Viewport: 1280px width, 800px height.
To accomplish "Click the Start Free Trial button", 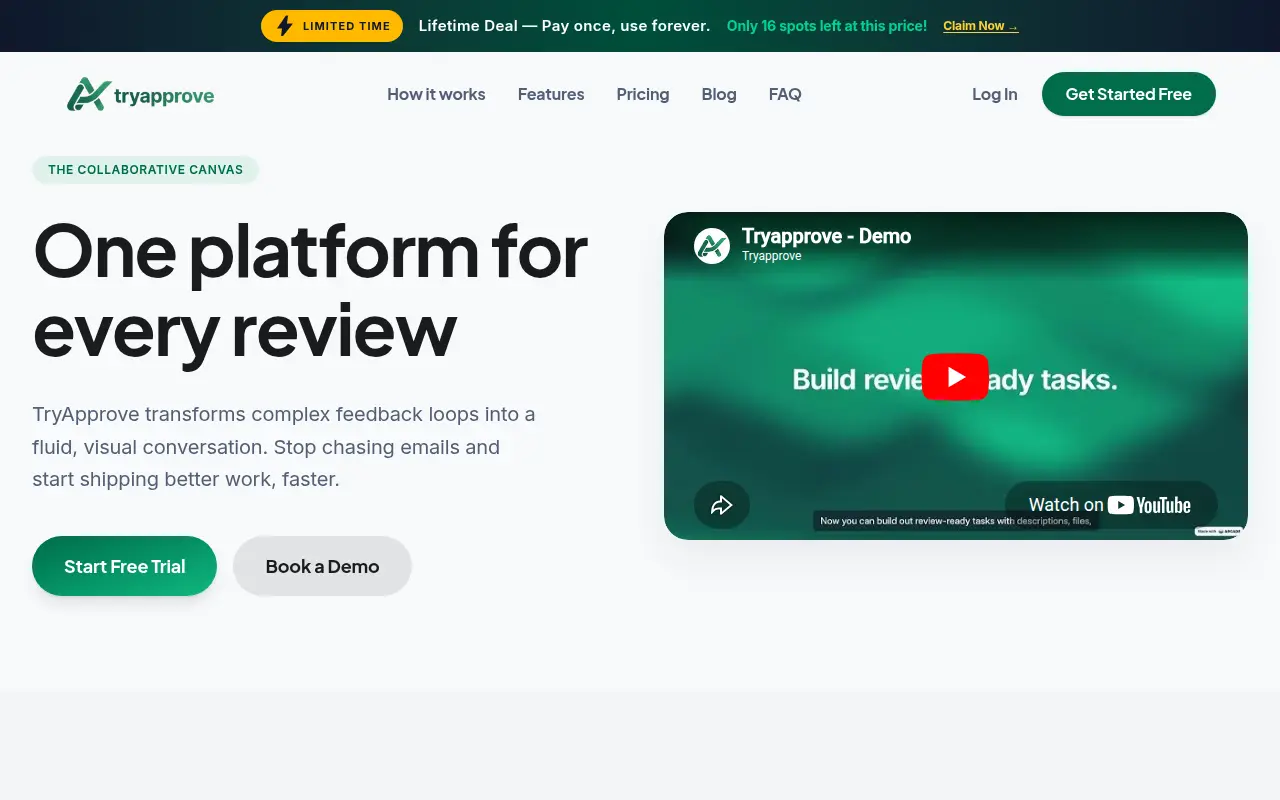I will [x=125, y=566].
